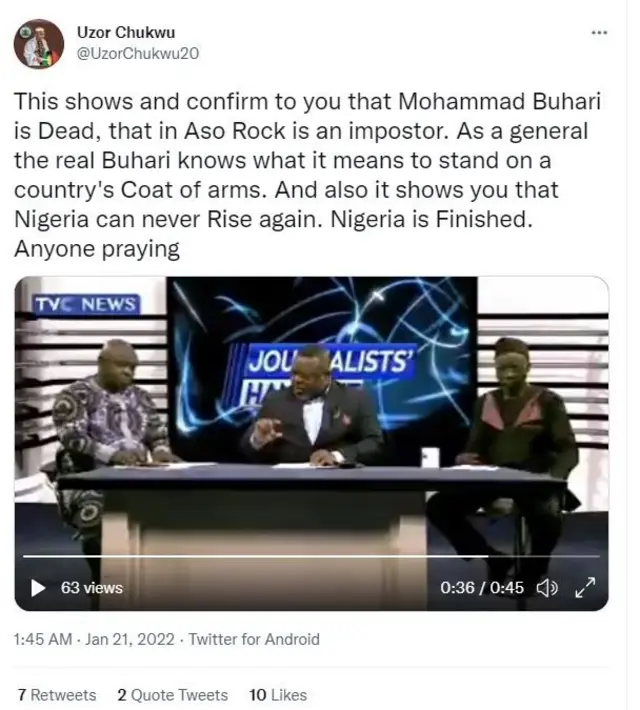The height and width of the screenshot is (710, 640).
Task: View the 7 Retweets list
Action: [x=57, y=694]
